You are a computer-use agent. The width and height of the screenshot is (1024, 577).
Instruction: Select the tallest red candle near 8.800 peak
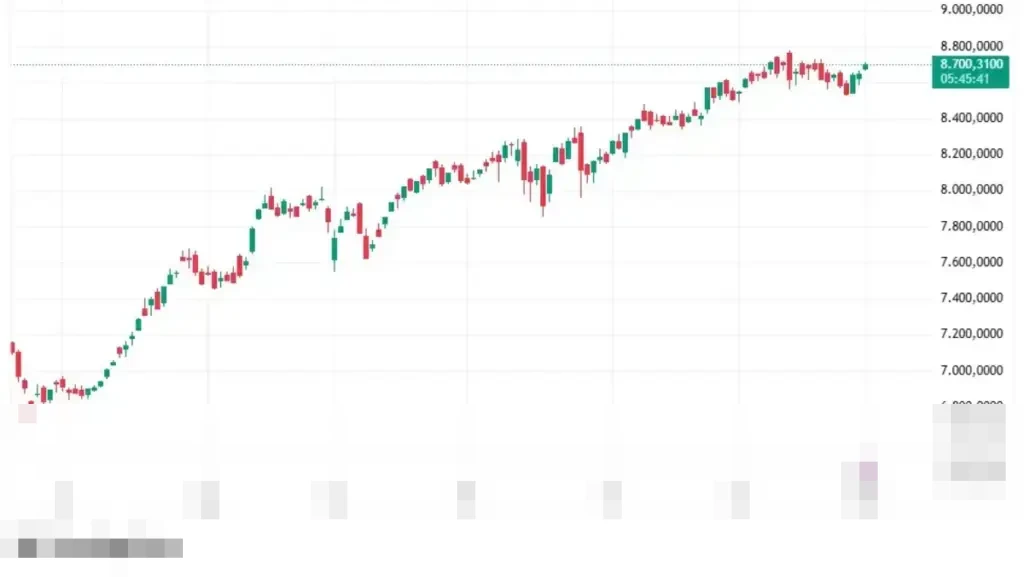point(789,67)
